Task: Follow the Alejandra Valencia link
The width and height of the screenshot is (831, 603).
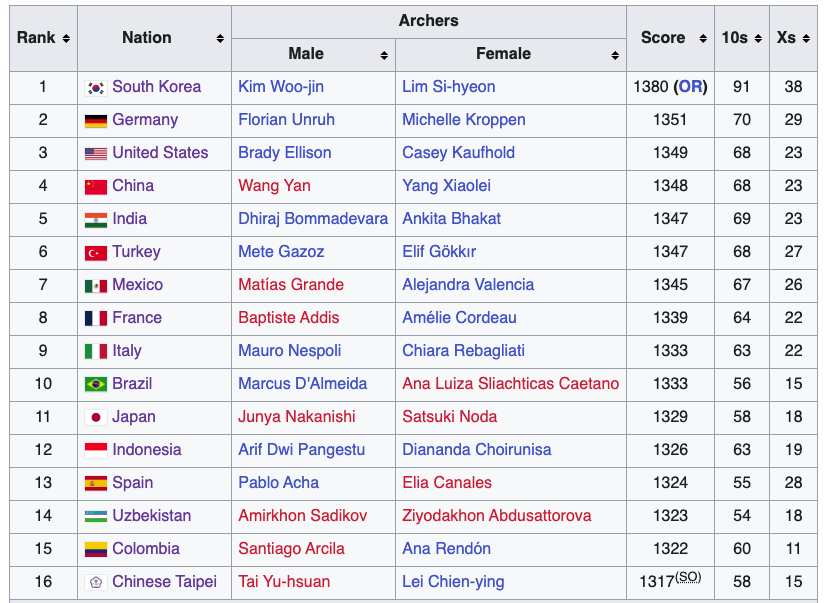Action: (467, 285)
